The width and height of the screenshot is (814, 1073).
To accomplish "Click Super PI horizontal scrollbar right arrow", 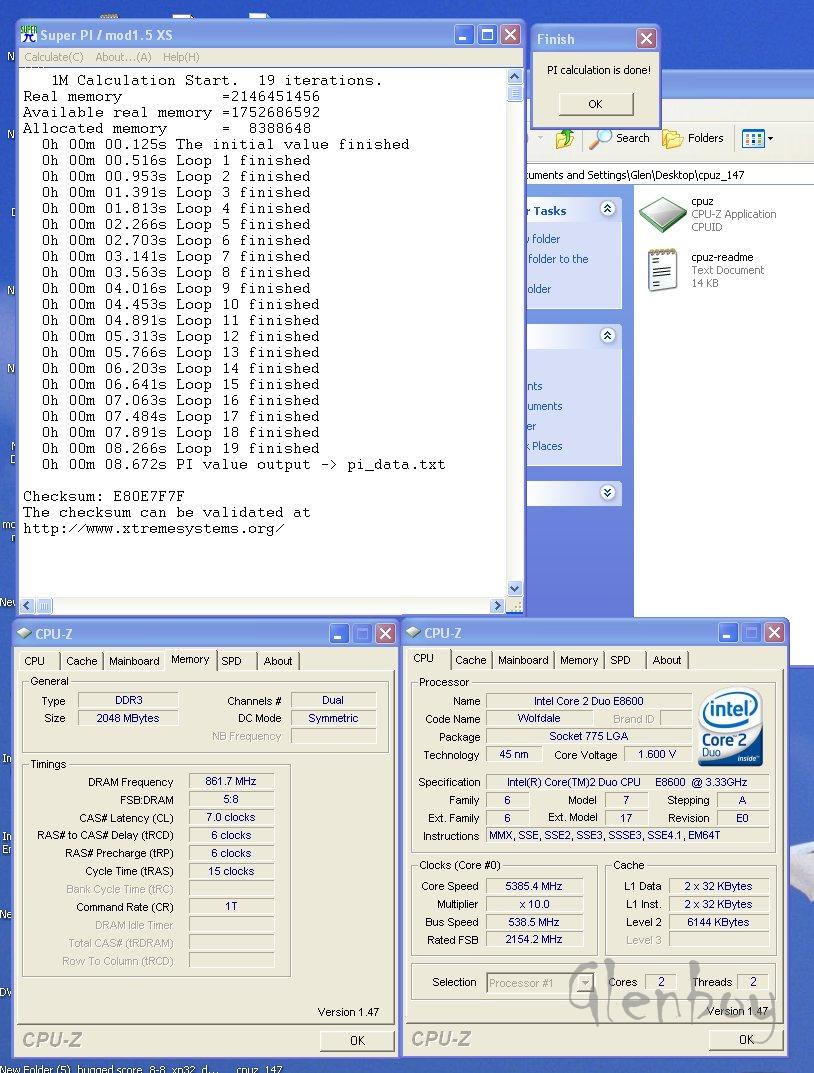I will [498, 605].
